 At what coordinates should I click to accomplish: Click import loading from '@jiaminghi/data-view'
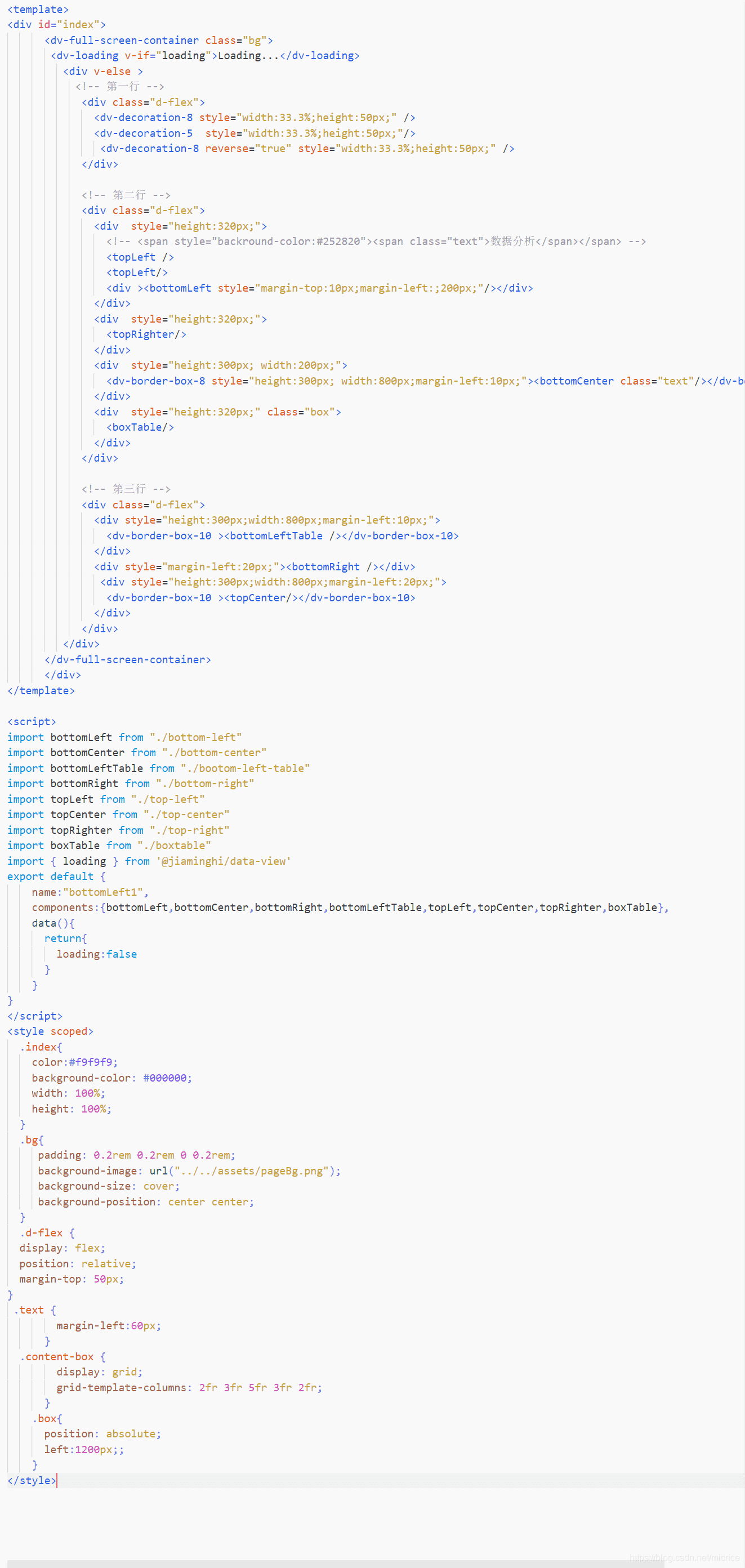(149, 861)
